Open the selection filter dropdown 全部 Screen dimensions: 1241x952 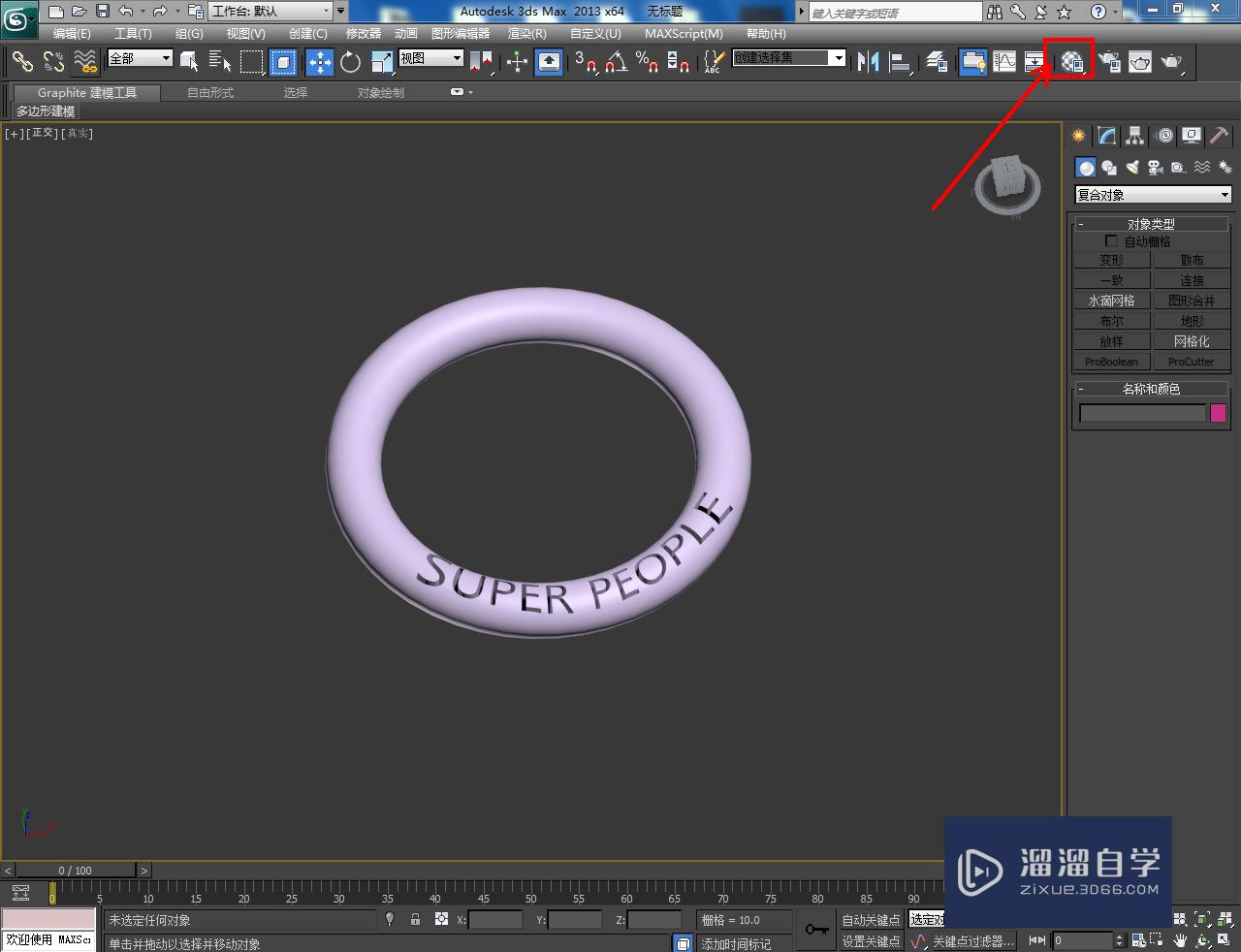point(140,58)
